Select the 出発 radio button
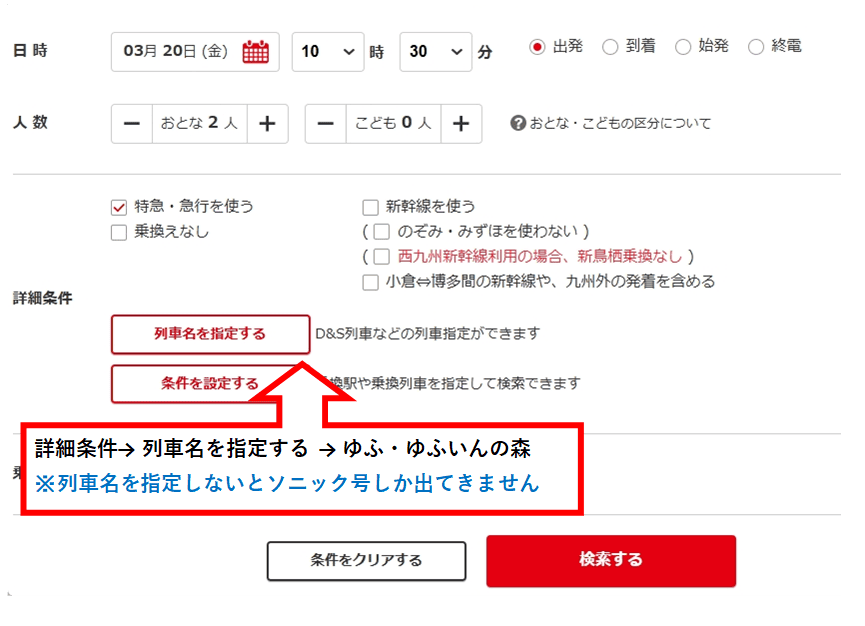865x626 pixels. 537,47
